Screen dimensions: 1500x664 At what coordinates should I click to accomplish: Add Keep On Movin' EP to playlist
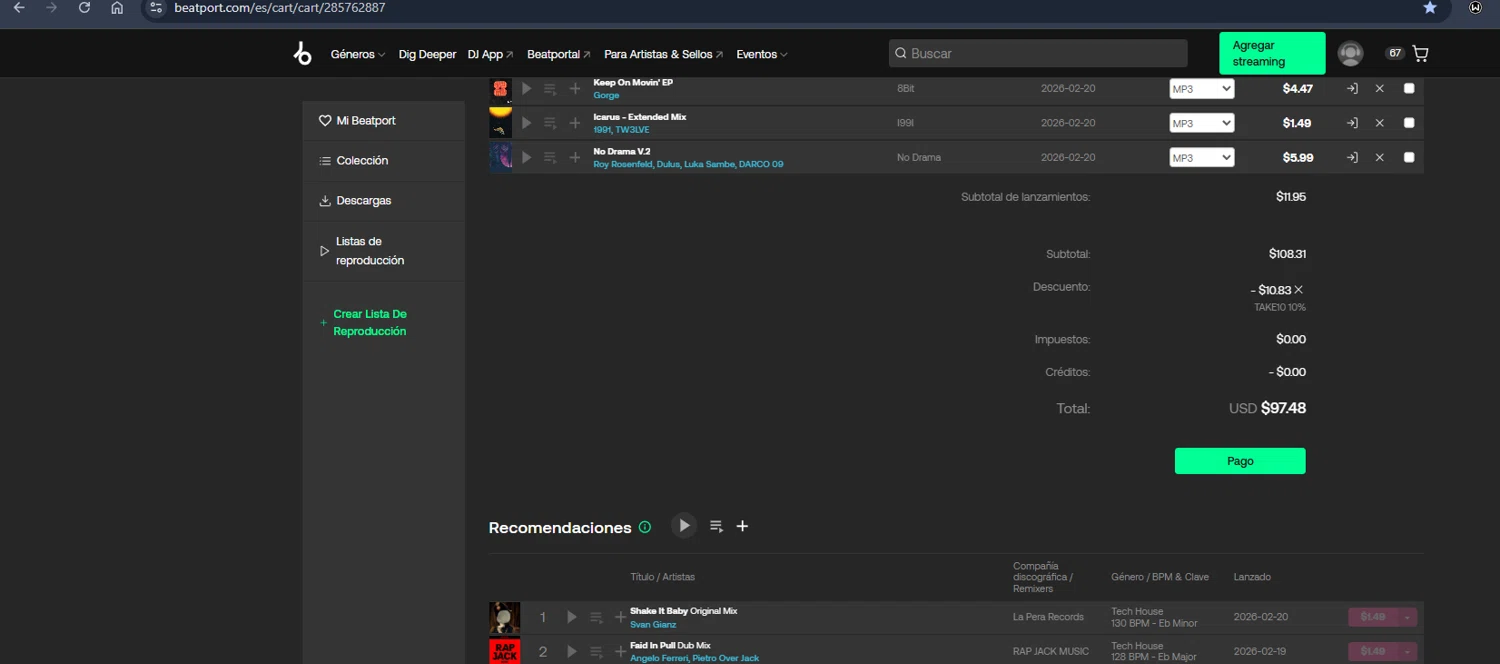tap(575, 89)
